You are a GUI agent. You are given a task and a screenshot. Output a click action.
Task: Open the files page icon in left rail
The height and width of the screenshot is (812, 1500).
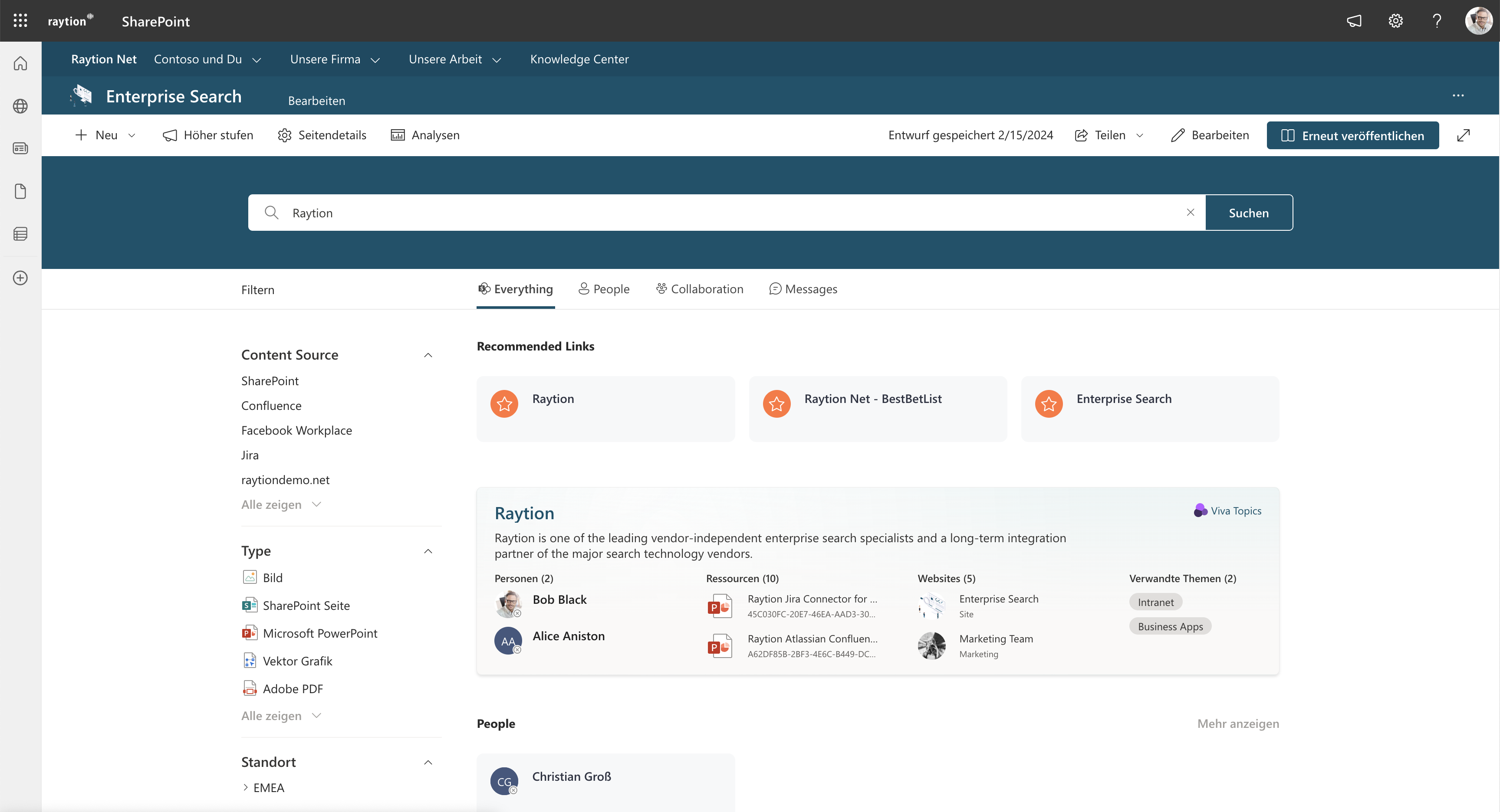click(20, 191)
